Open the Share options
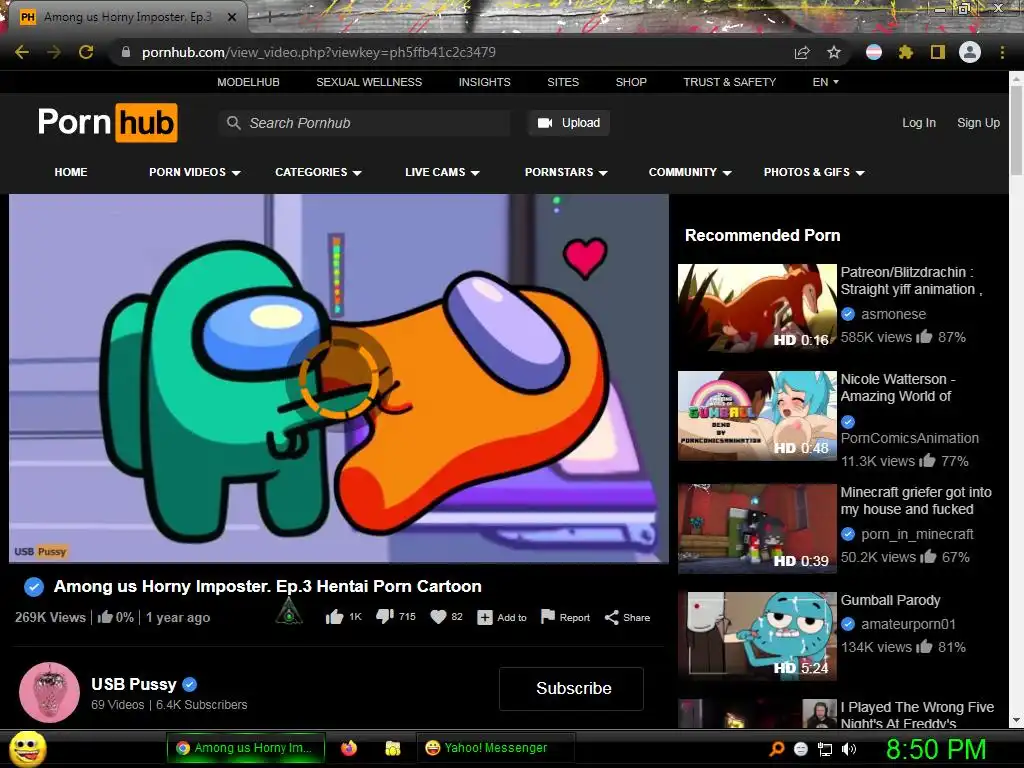The width and height of the screenshot is (1024, 768). pos(627,617)
